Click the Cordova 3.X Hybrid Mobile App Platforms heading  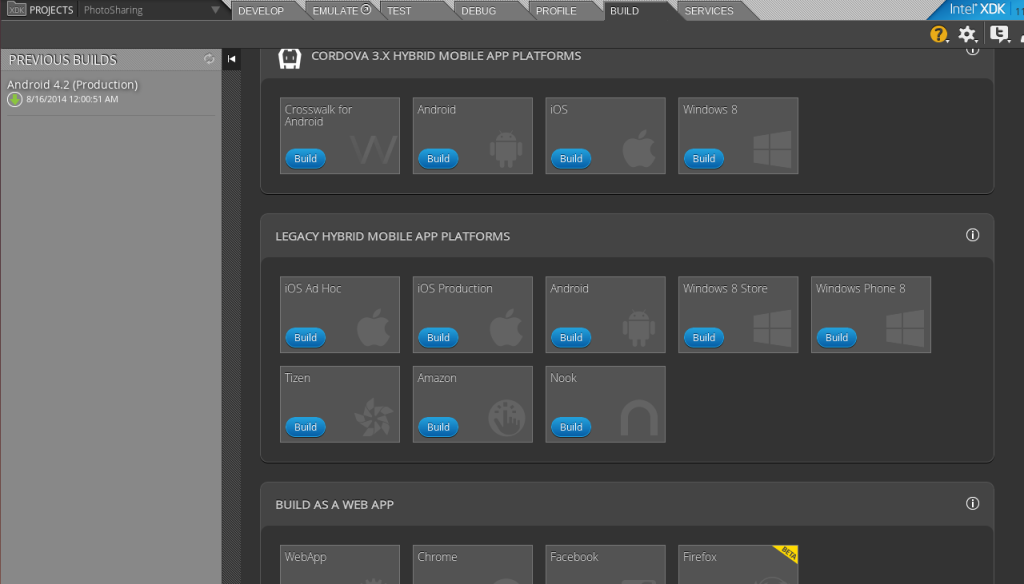coord(446,56)
